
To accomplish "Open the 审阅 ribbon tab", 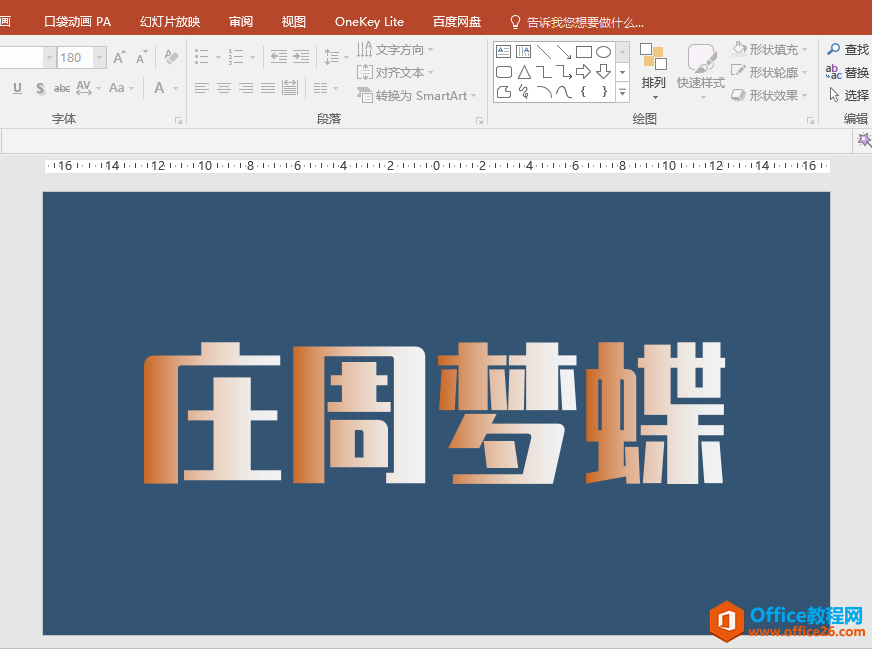I will [x=241, y=21].
